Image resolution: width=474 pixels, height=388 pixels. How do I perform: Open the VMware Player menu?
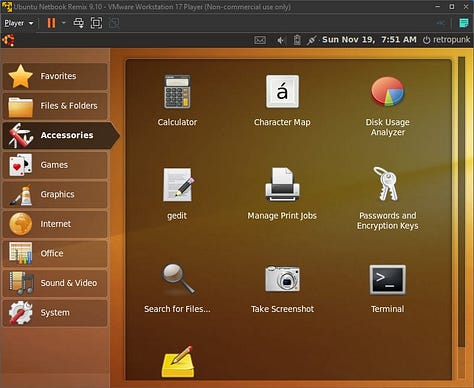pos(19,23)
